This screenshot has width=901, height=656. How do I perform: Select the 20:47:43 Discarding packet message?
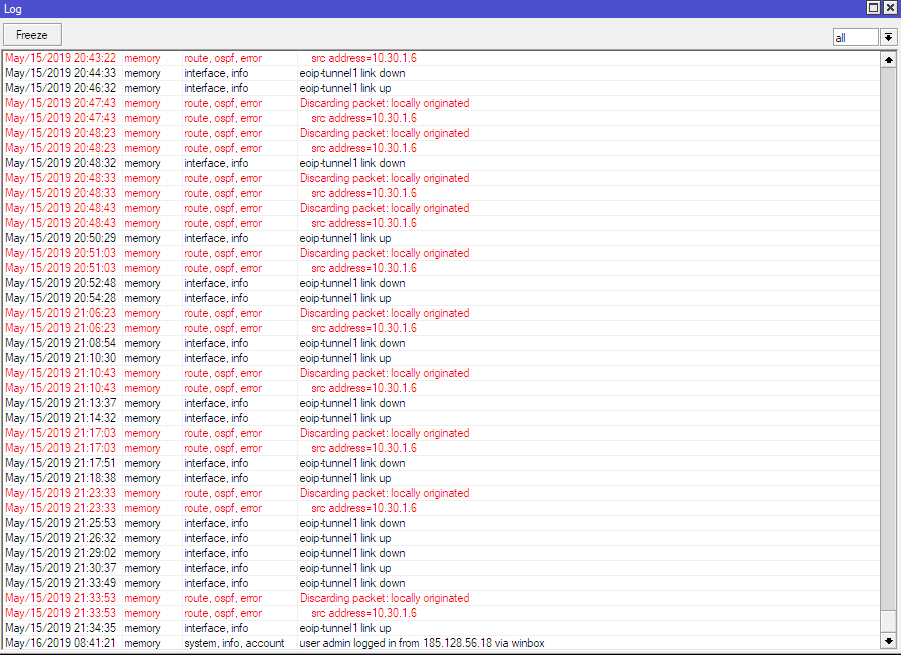pos(384,103)
